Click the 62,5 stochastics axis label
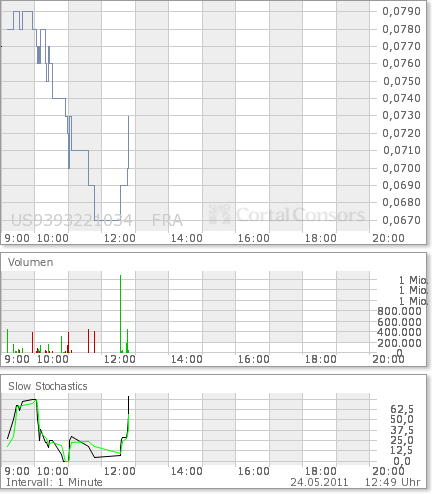The image size is (432, 494). [x=402, y=409]
